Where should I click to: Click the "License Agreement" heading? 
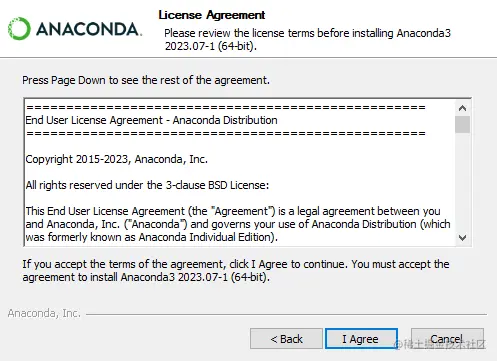click(x=212, y=15)
